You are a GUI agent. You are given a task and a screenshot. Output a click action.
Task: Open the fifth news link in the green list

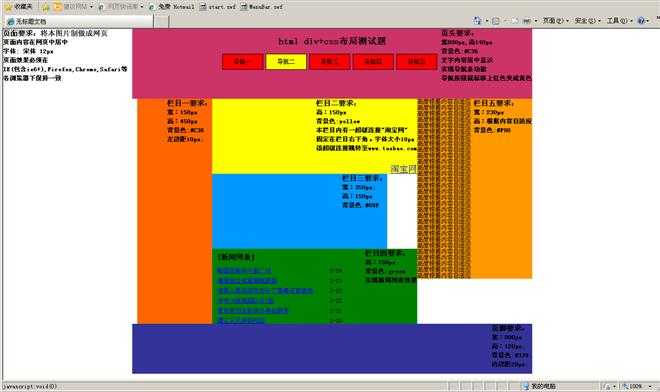tap(253, 311)
